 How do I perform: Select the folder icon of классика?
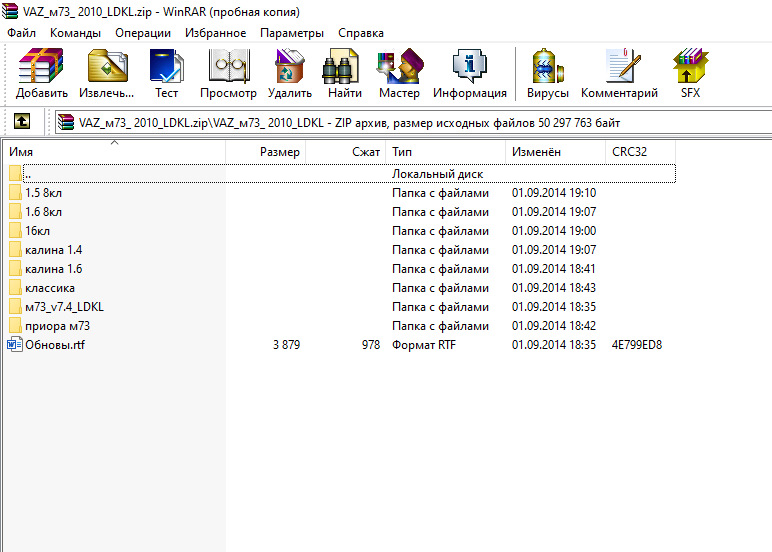pos(15,288)
